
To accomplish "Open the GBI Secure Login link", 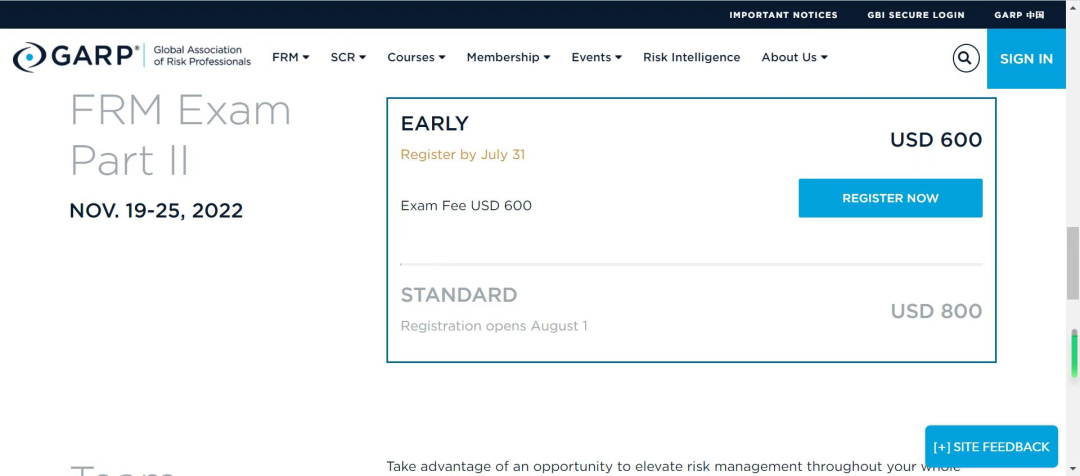I will (916, 15).
